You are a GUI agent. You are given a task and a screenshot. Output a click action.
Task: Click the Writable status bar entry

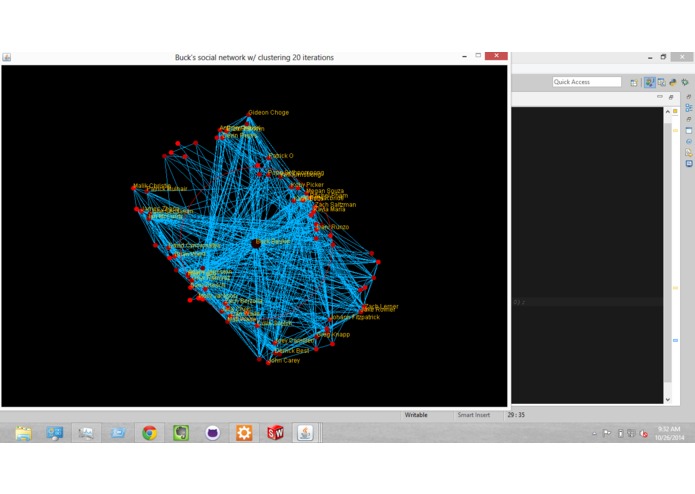(416, 415)
